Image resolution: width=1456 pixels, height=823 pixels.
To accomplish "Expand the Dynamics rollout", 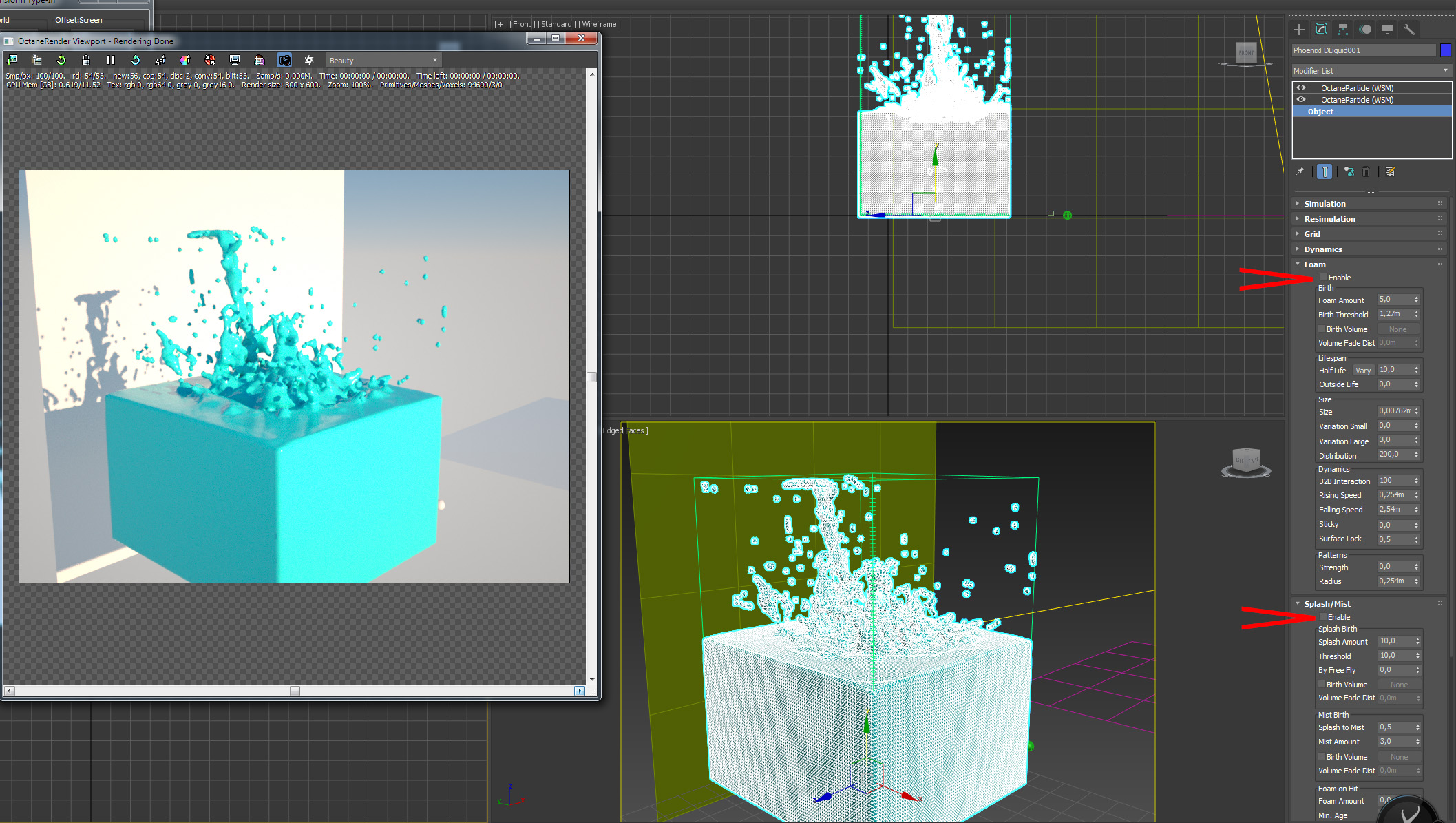I will (x=1322, y=249).
